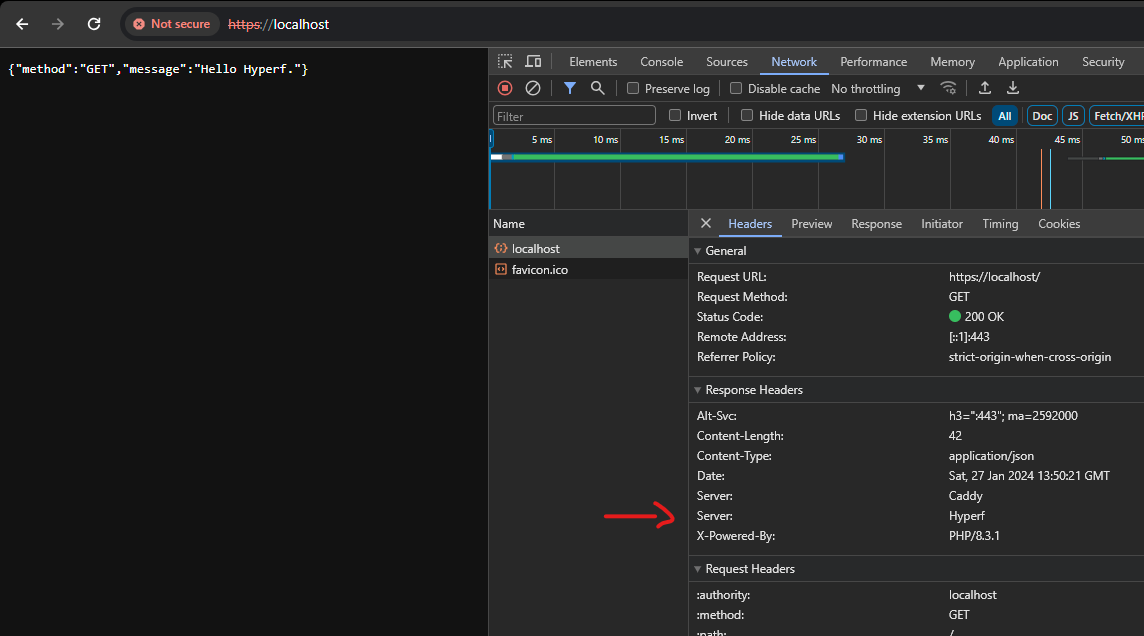Click the Name column header

tap(588, 224)
